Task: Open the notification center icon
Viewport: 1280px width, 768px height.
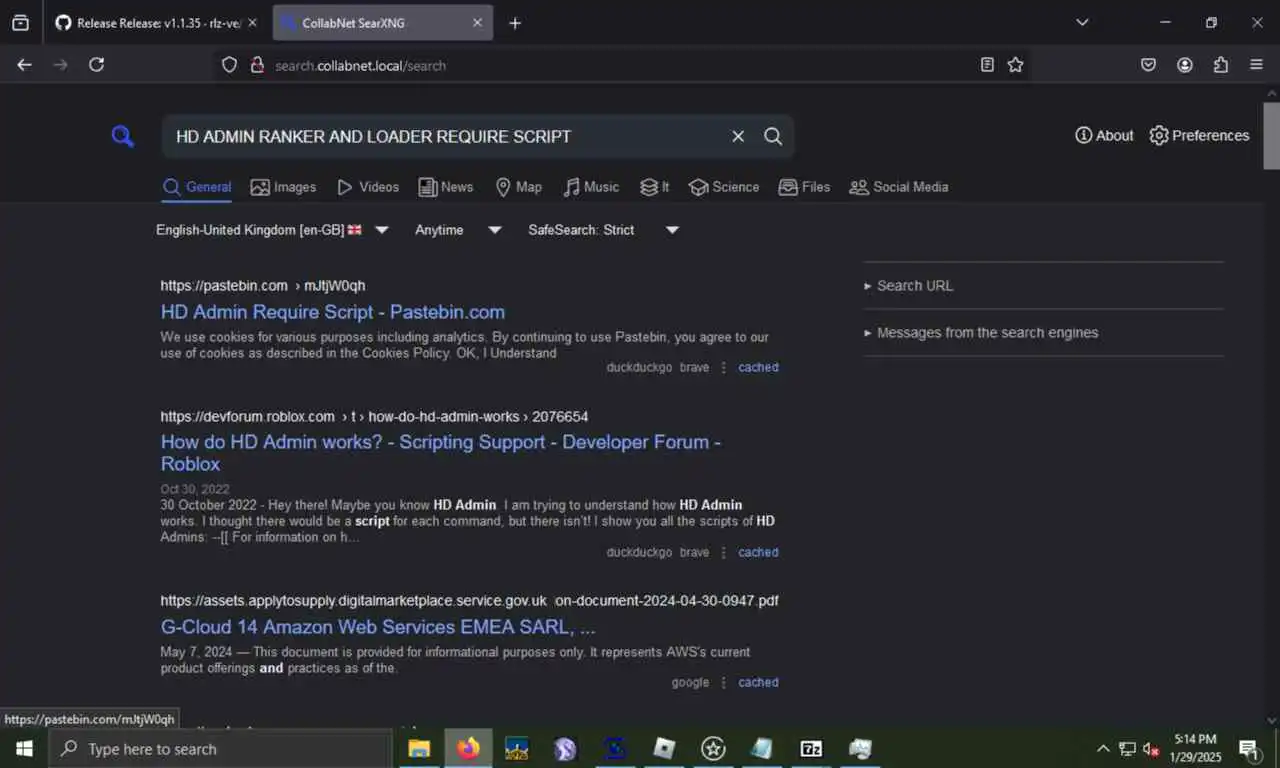Action: click(1249, 749)
